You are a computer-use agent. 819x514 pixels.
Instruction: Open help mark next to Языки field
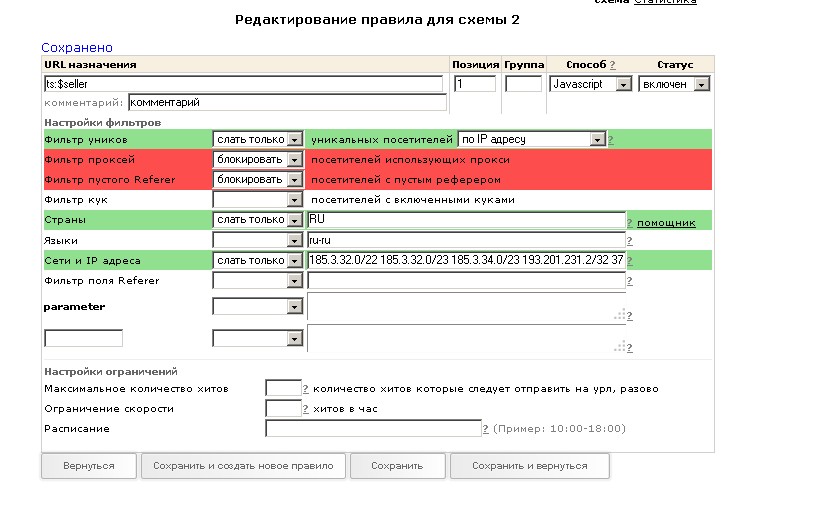pos(629,241)
